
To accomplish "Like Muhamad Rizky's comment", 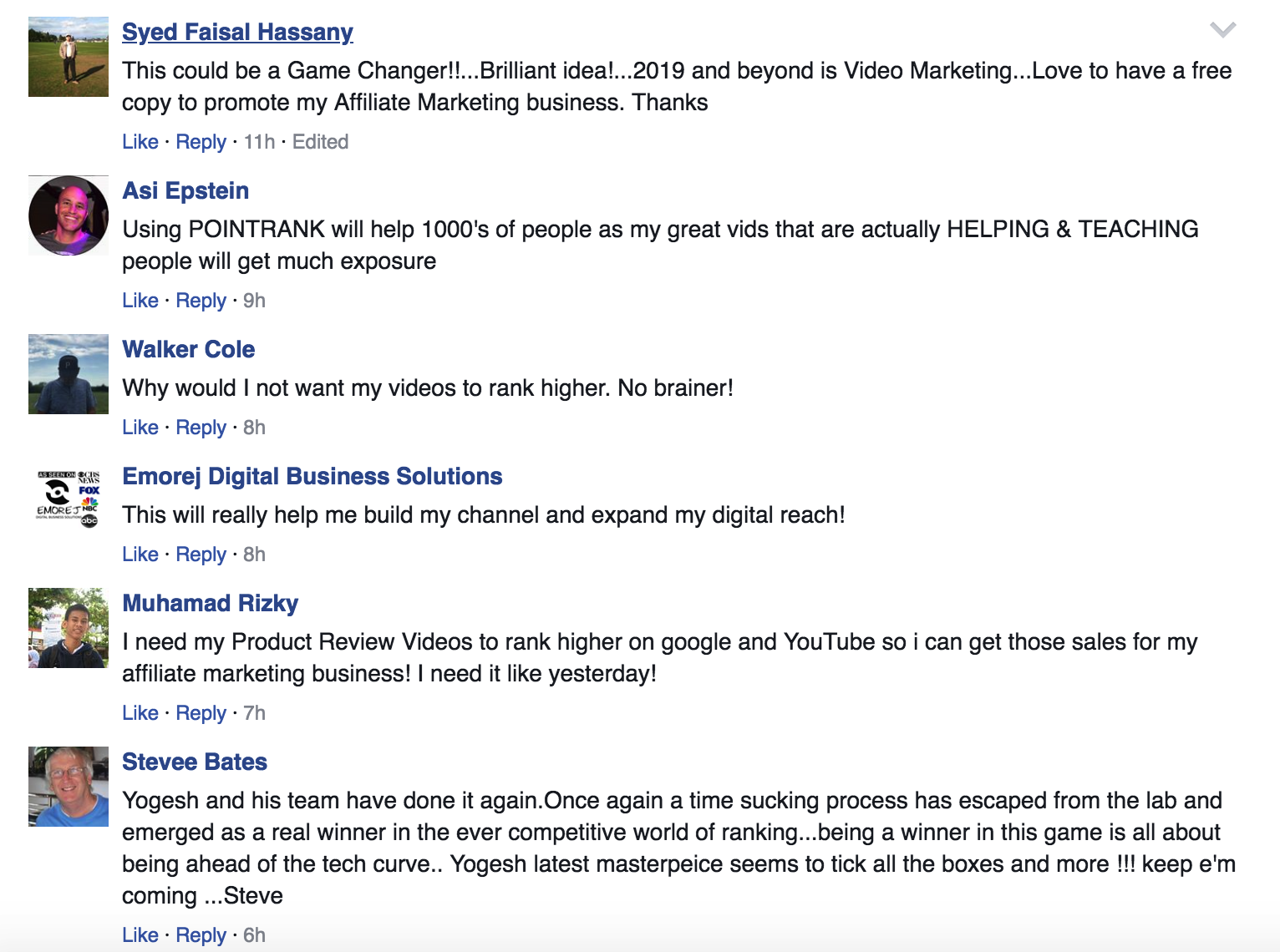I will click(140, 713).
